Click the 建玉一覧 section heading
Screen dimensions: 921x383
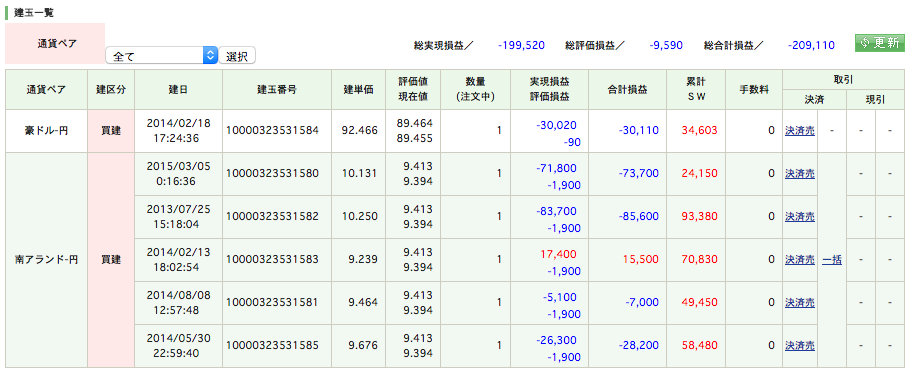click(x=33, y=12)
